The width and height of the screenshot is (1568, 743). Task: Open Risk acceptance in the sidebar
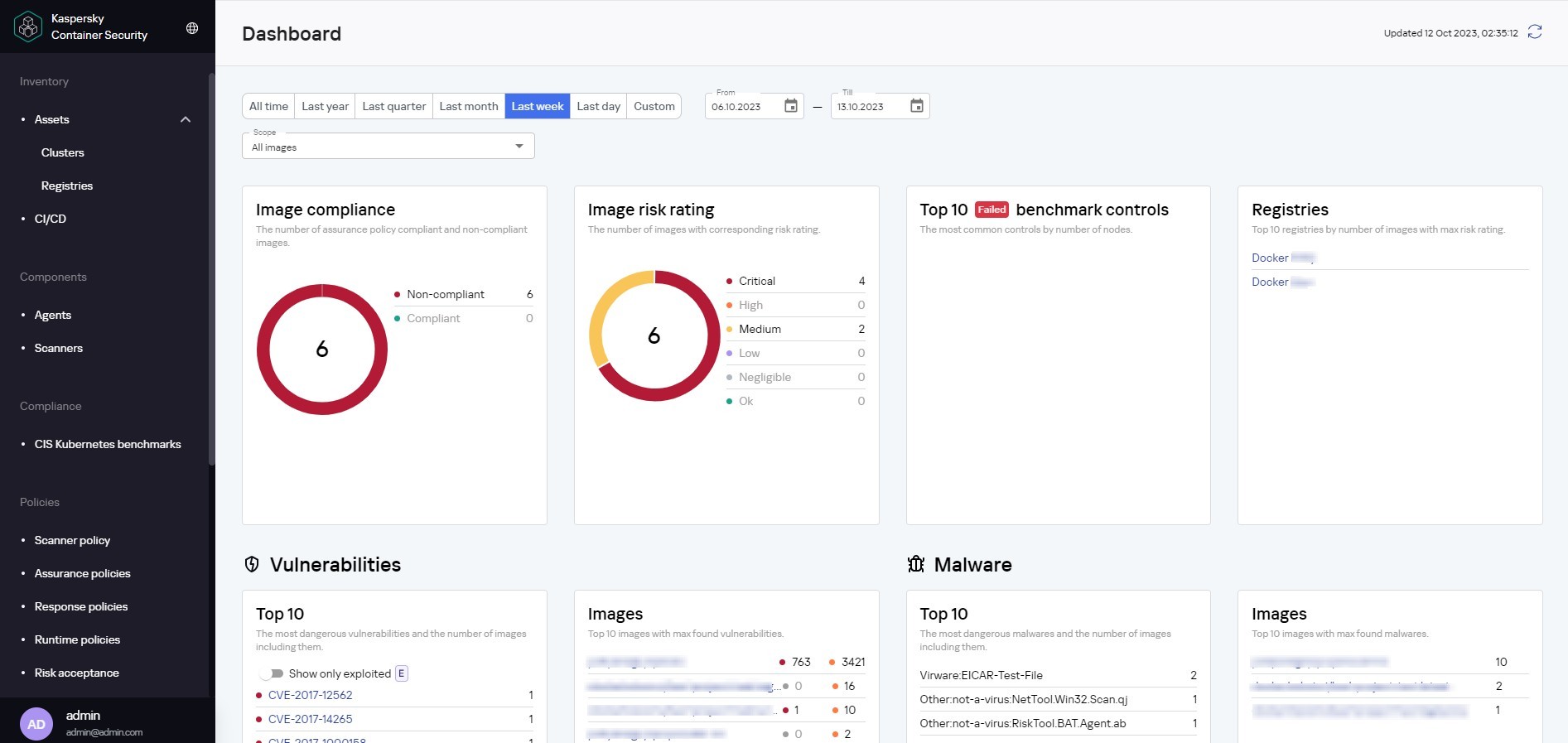[x=77, y=673]
